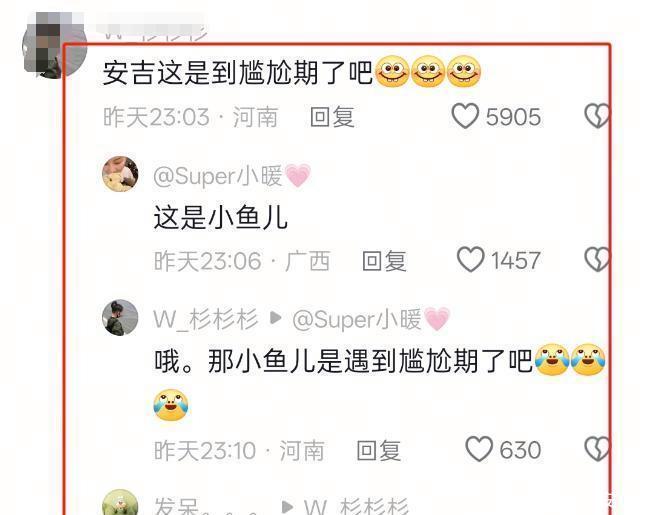Like the comment with 5905 likes
This screenshot has width=663, height=515.
click(x=465, y=115)
